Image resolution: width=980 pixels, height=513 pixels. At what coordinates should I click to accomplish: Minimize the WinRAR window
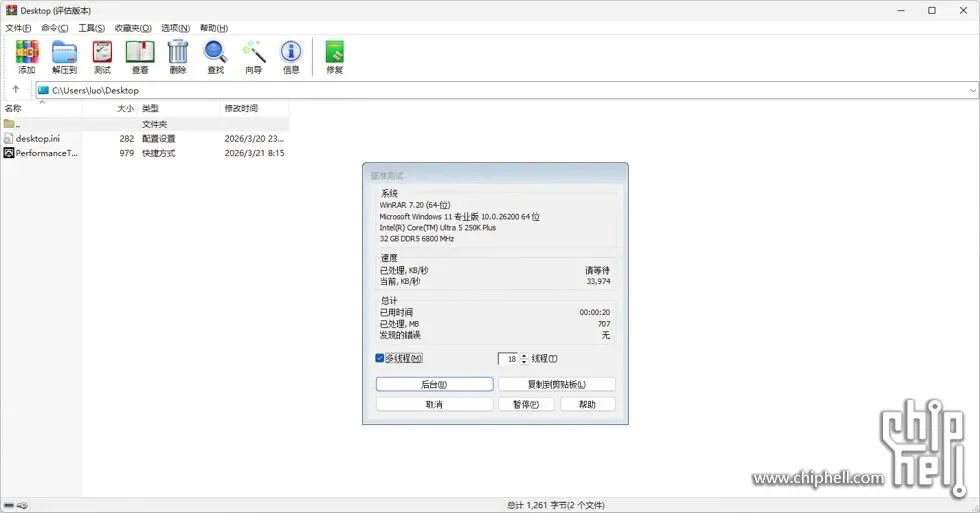pos(901,11)
